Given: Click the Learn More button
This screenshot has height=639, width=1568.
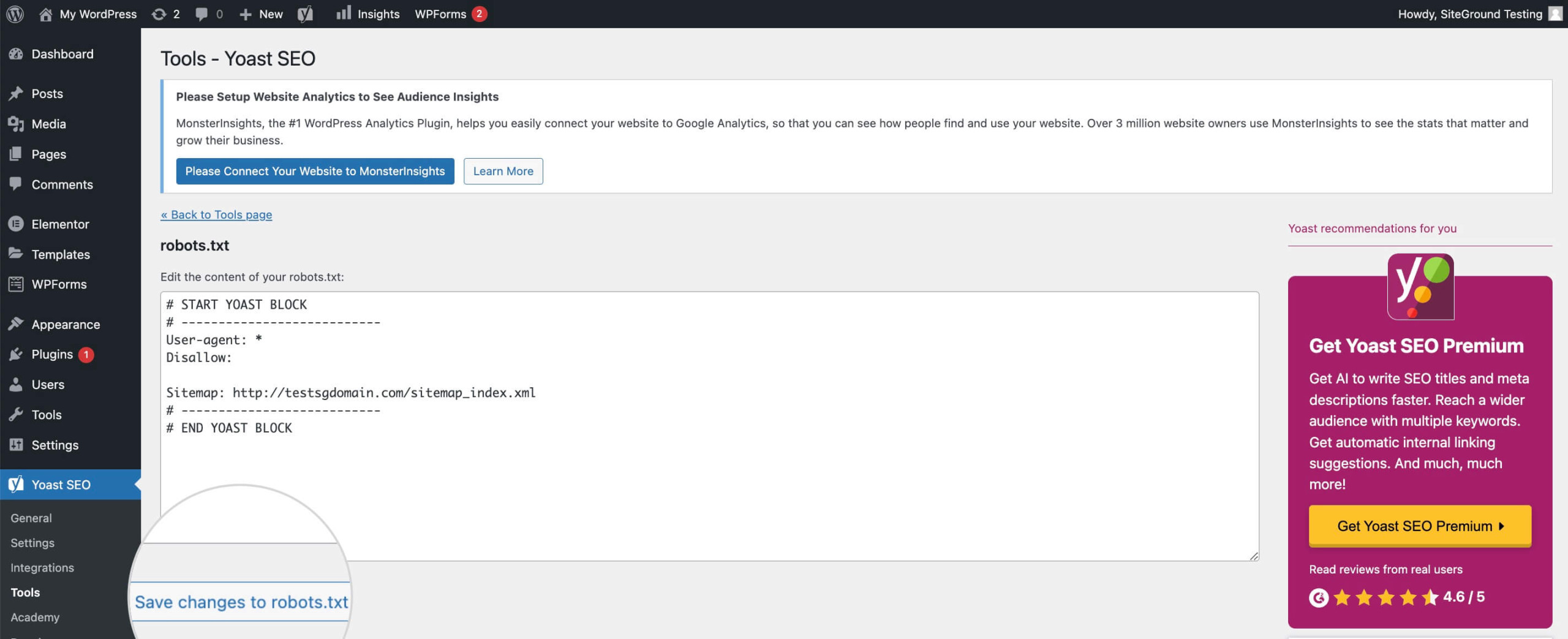Looking at the screenshot, I should (x=503, y=171).
